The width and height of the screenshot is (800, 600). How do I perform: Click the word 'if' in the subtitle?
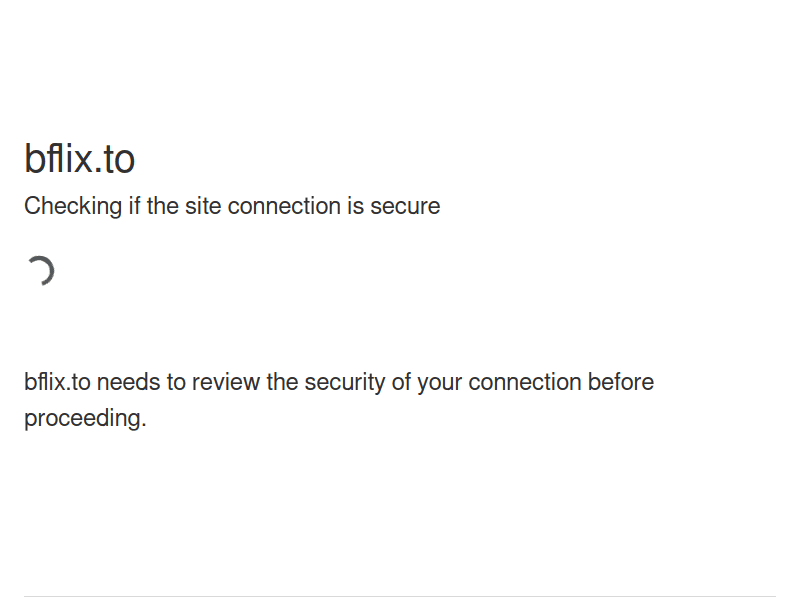[134, 207]
